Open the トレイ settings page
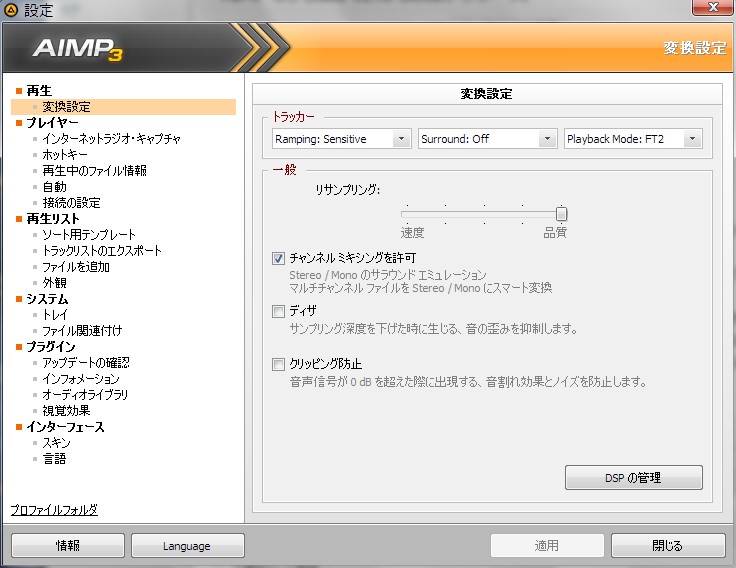This screenshot has height=568, width=736. coord(55,315)
